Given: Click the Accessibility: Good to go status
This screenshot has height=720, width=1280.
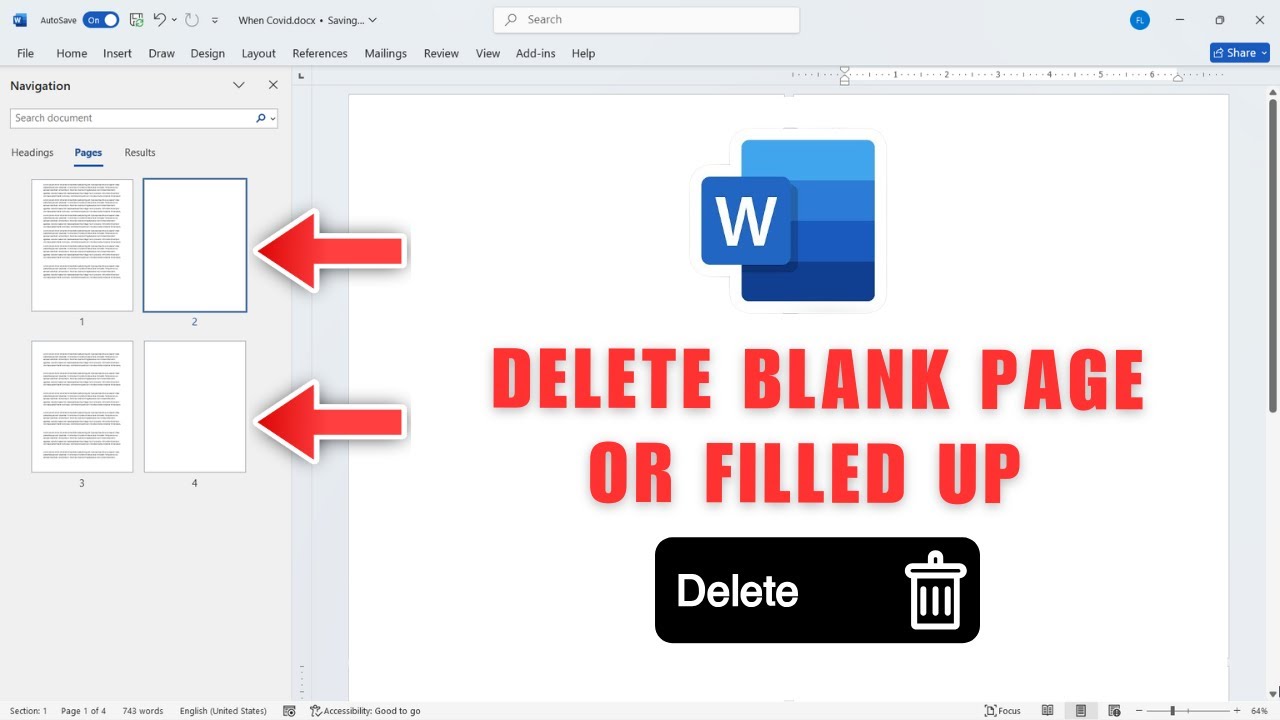Looking at the screenshot, I should click(365, 711).
